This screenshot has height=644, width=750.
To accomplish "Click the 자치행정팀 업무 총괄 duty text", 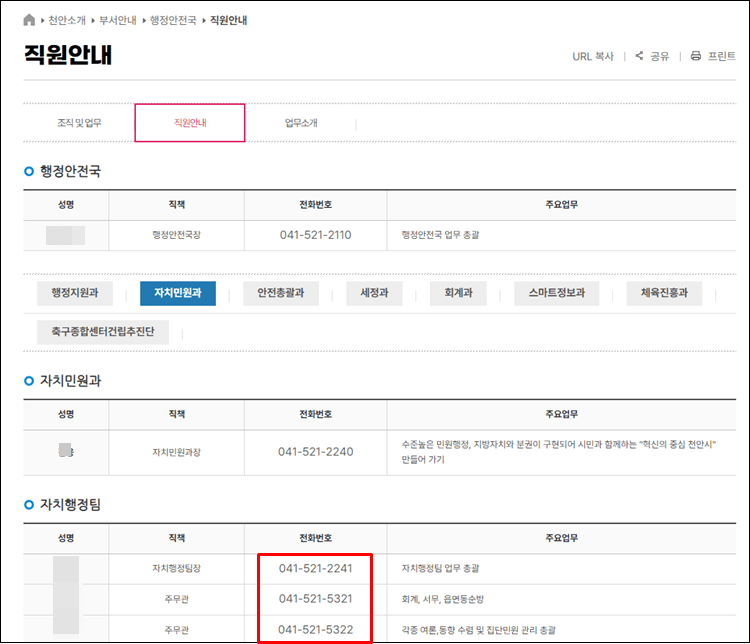I will (x=440, y=568).
